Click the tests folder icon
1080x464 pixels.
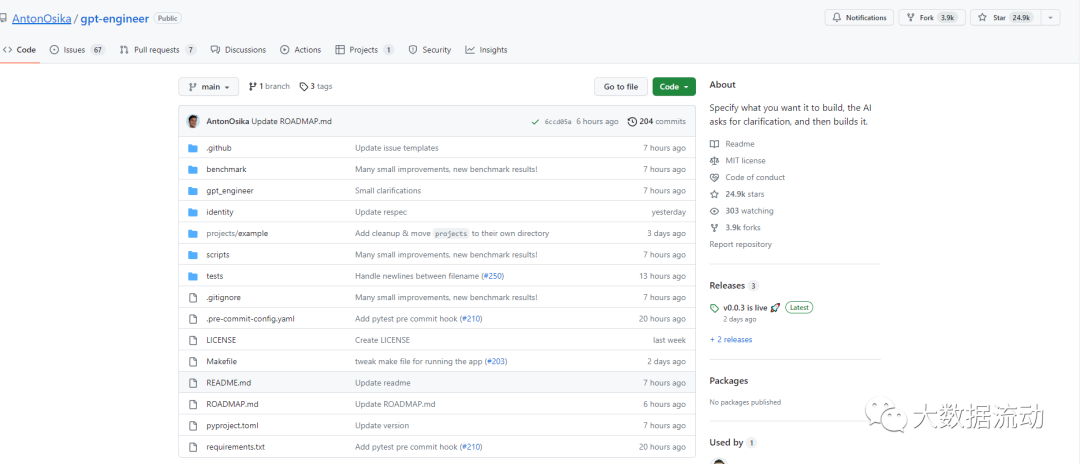pyautogui.click(x=193, y=276)
